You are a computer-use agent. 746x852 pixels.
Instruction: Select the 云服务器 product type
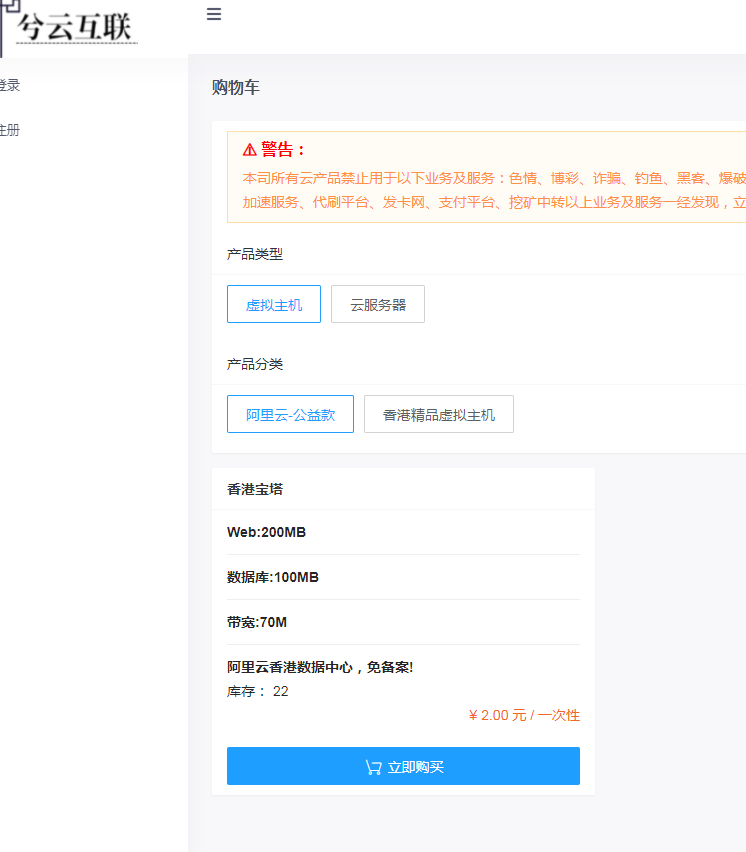point(378,304)
